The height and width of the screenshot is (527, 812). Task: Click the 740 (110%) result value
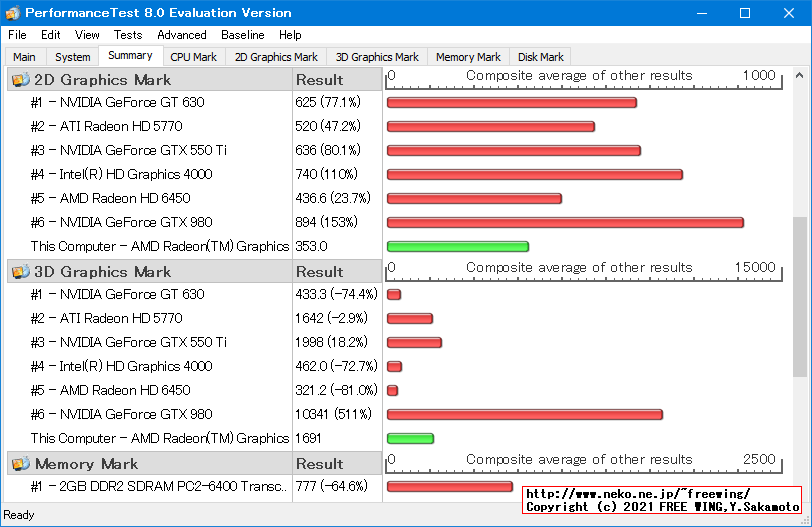click(x=326, y=174)
